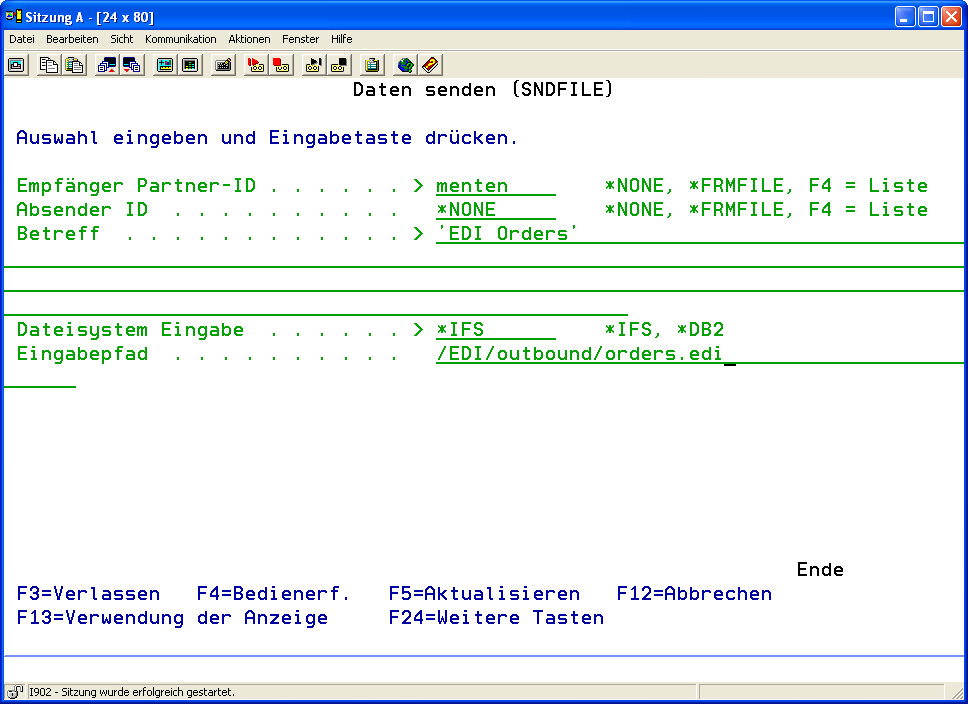Click the Absender ID field with *NONE
The image size is (968, 704).
click(x=494, y=210)
